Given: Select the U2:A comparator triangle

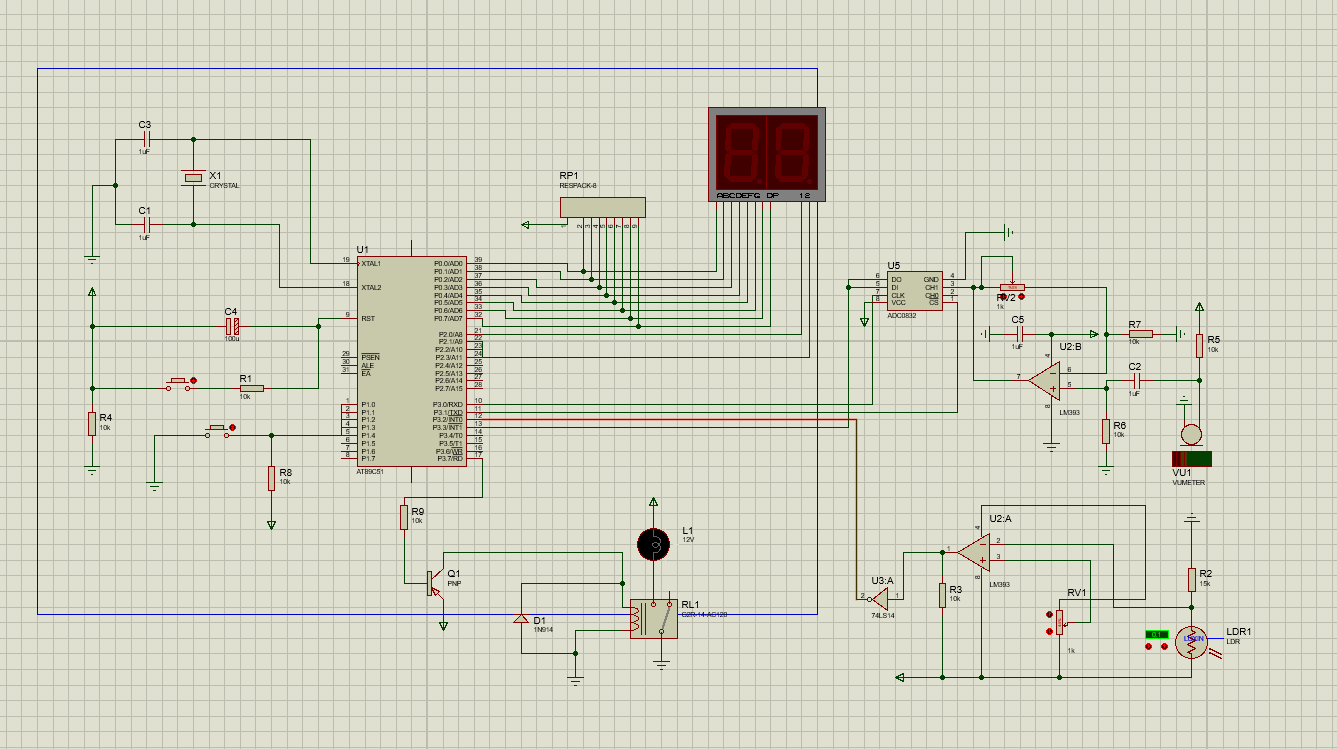Looking at the screenshot, I should [x=973, y=550].
